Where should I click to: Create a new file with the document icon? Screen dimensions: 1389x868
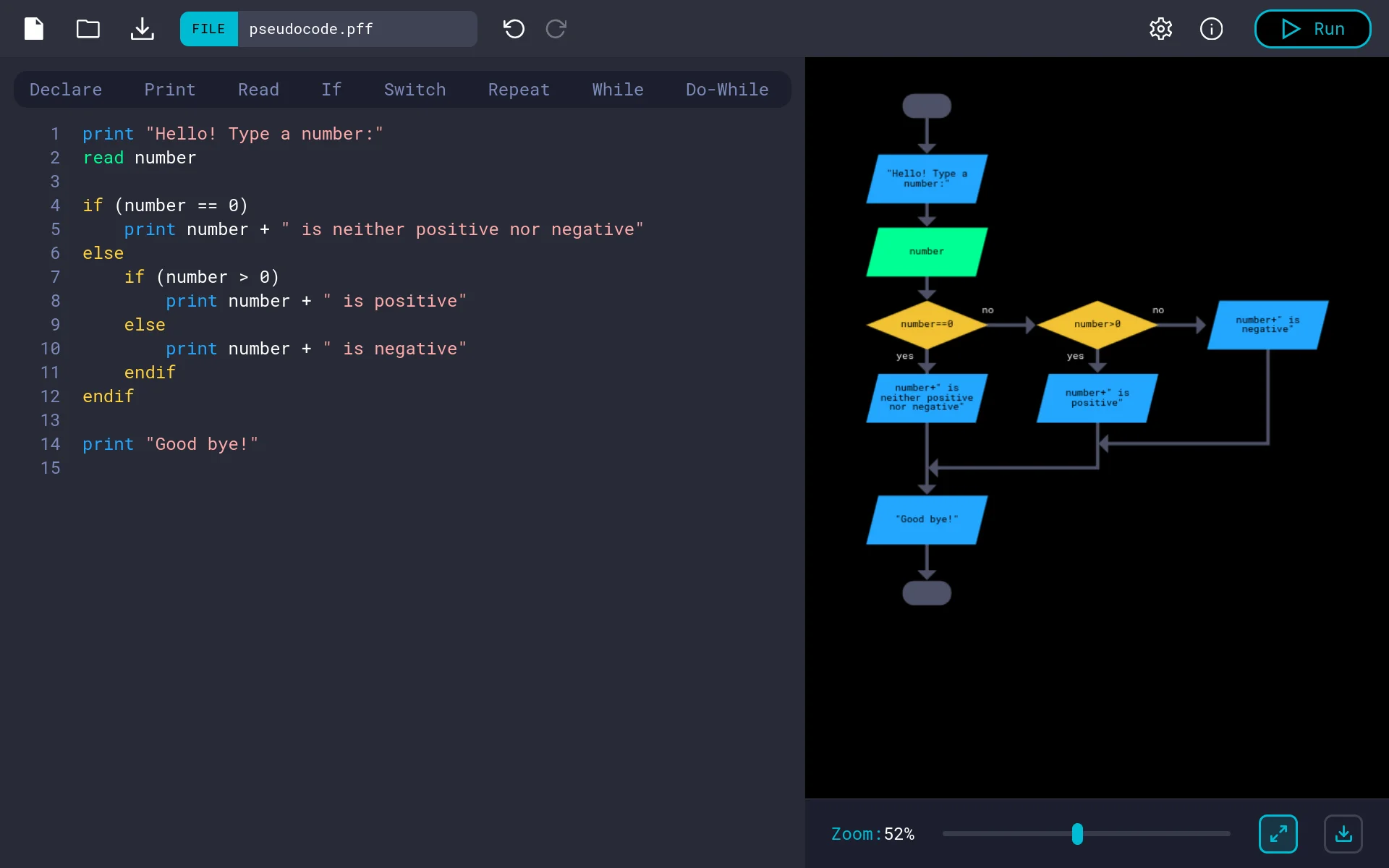pos(34,29)
